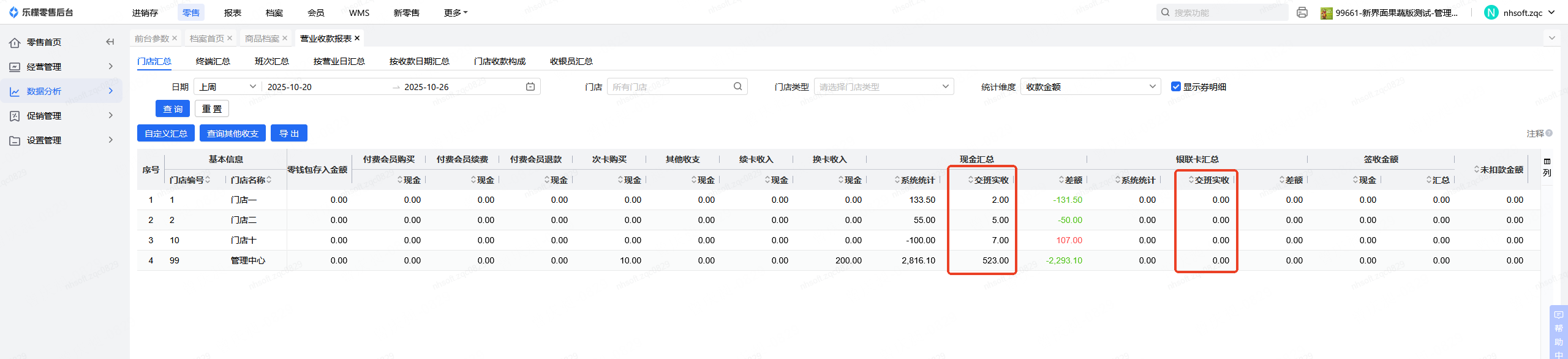
Task: Expand the 数据分析 sidebar section
Action: pos(111,91)
